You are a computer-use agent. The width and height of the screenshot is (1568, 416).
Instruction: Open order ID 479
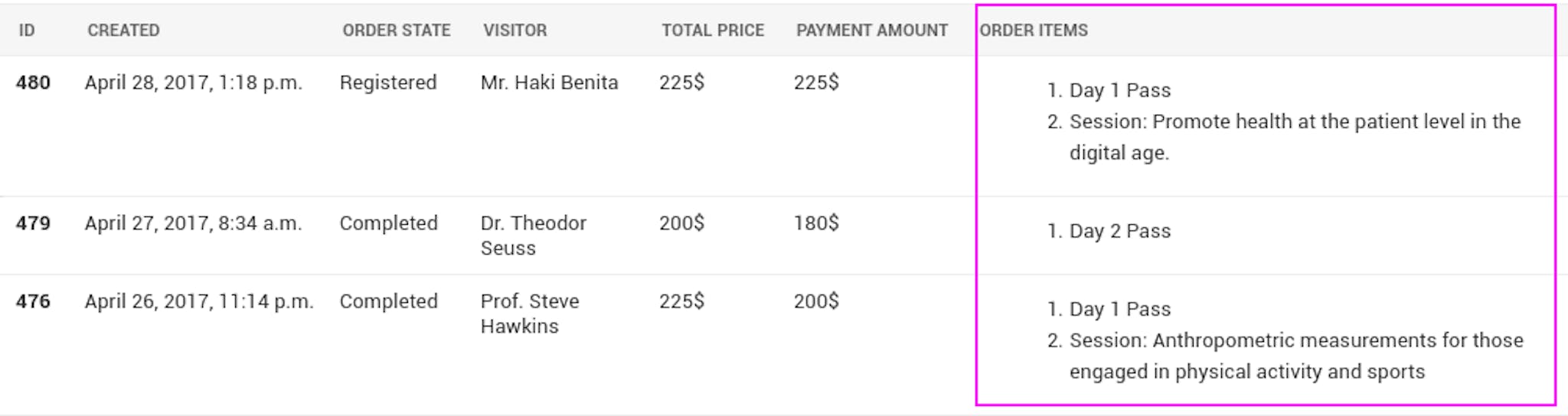point(33,223)
